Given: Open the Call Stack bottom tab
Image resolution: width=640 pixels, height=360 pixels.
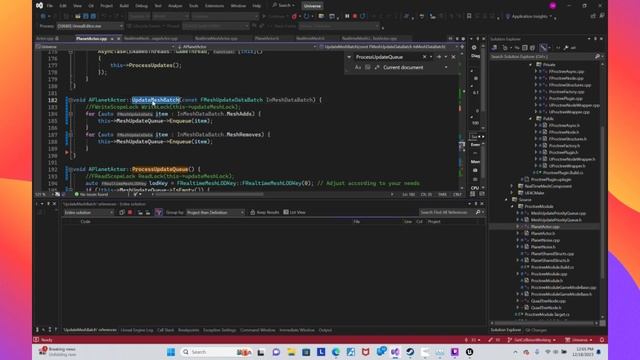Looking at the screenshot, I should [x=165, y=330].
